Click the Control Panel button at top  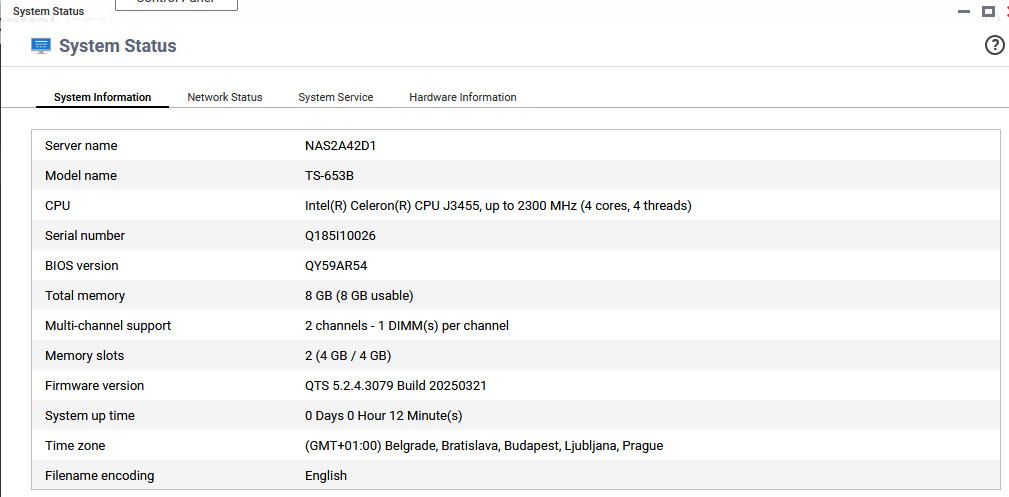[177, 3]
